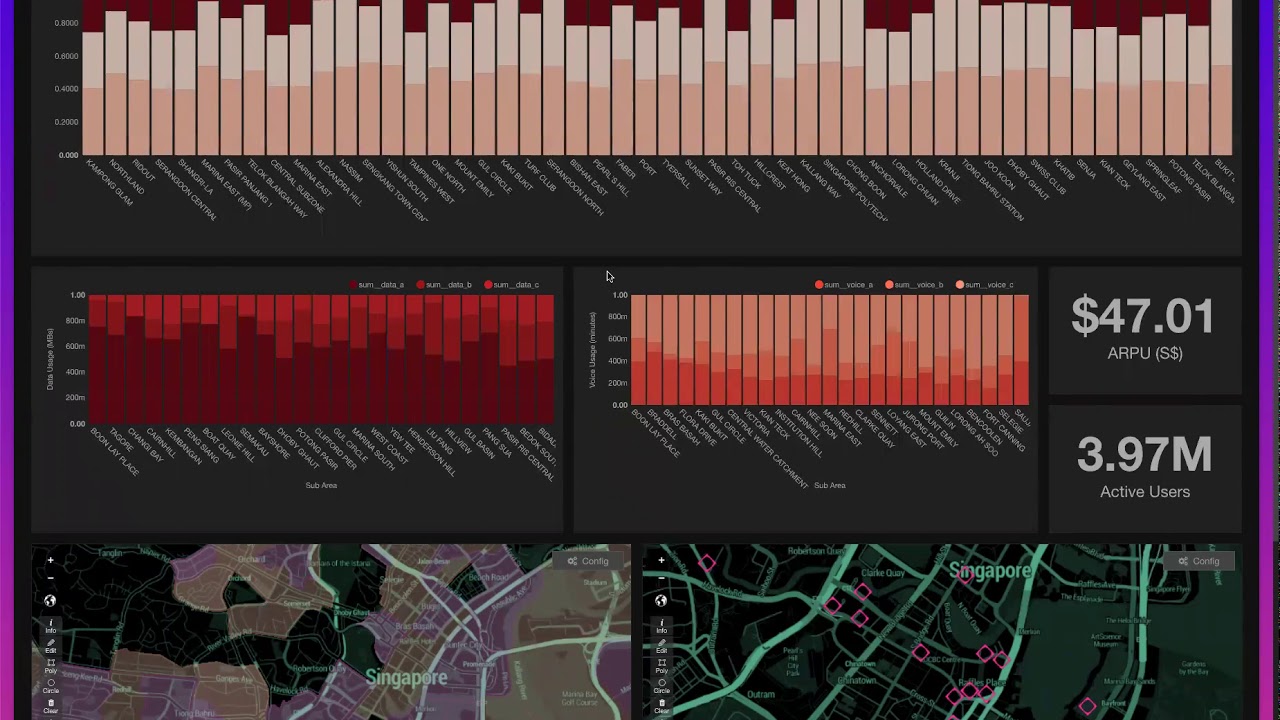Select the Info tool on the left map
Image resolution: width=1280 pixels, height=720 pixels.
[50, 628]
